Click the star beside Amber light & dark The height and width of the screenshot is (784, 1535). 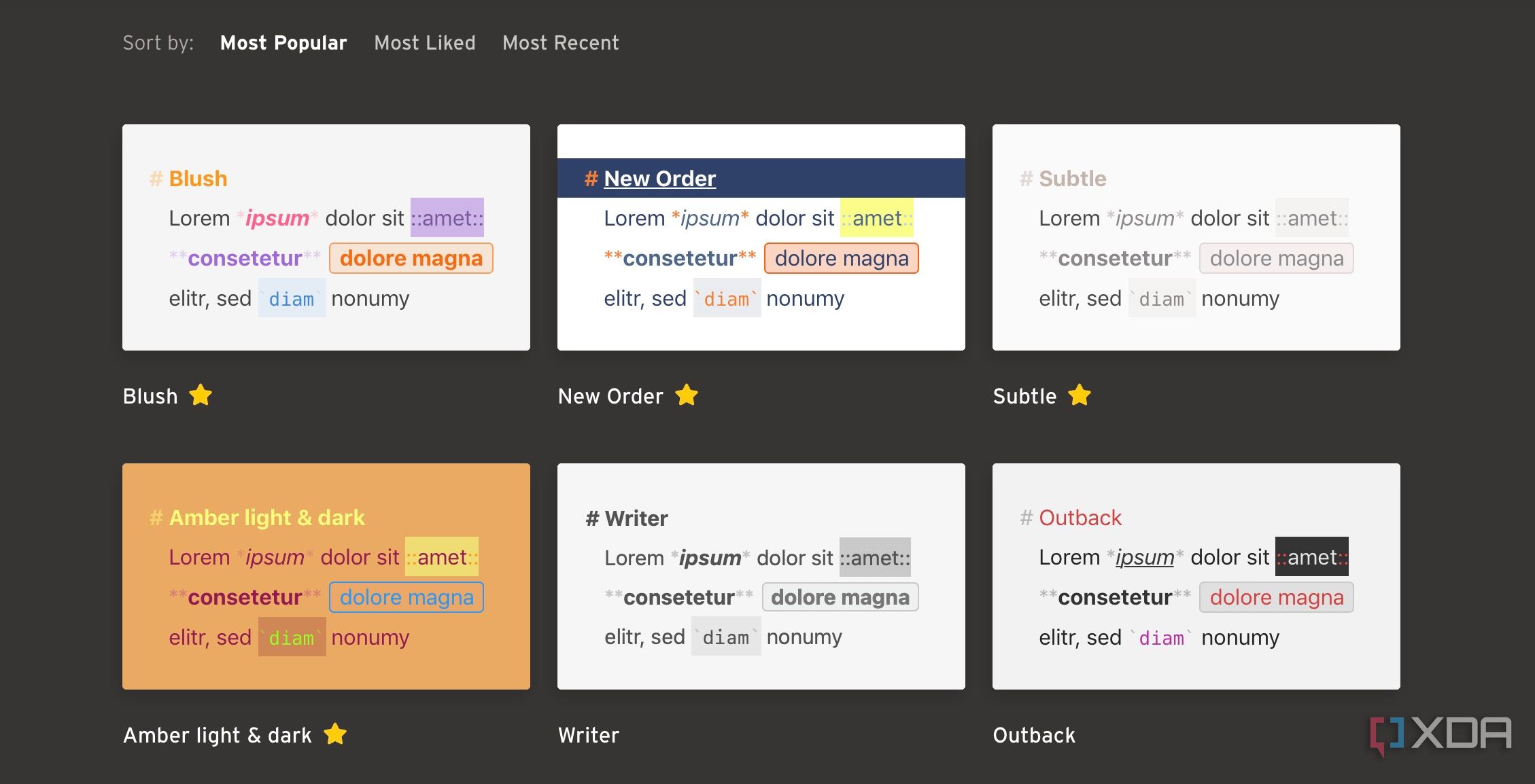[335, 734]
